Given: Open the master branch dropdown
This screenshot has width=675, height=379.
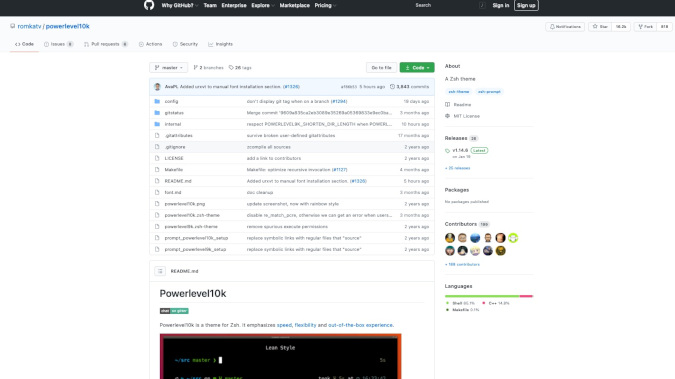Looking at the screenshot, I should pyautogui.click(x=168, y=68).
